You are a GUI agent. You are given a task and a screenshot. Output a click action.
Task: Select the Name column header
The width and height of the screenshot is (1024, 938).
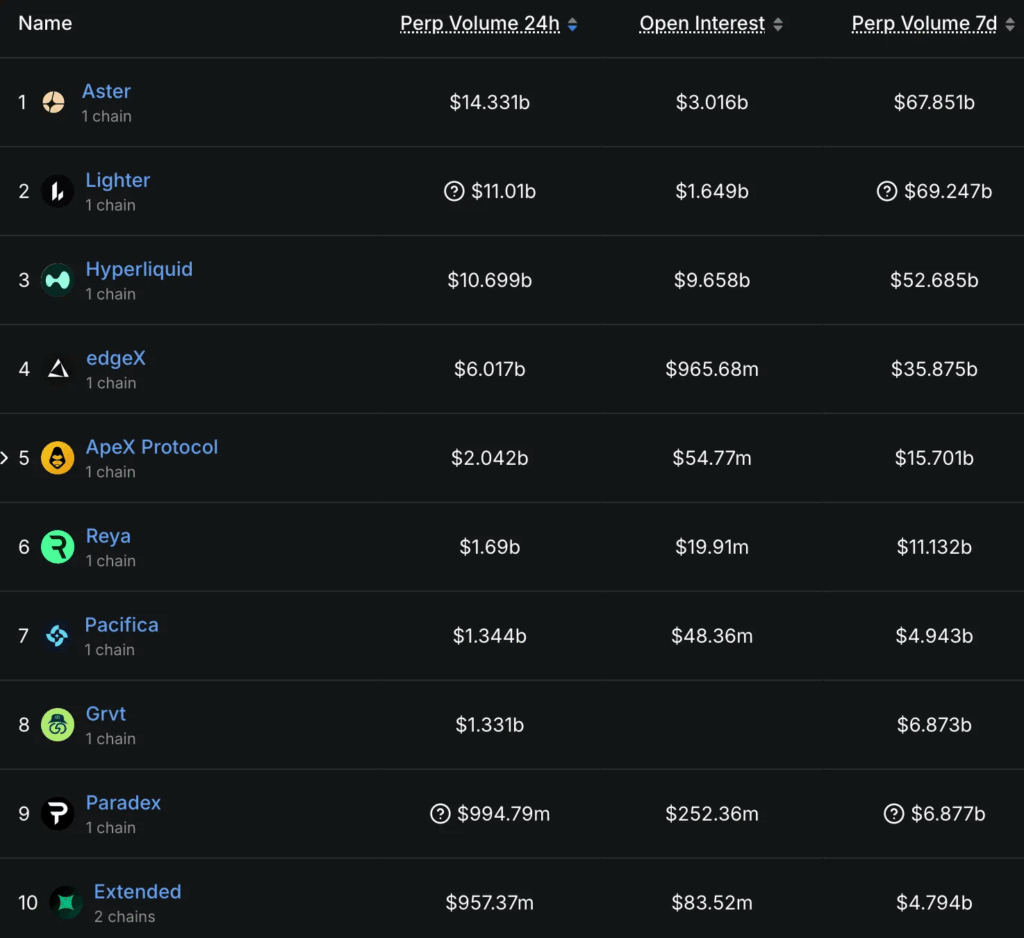click(x=45, y=22)
